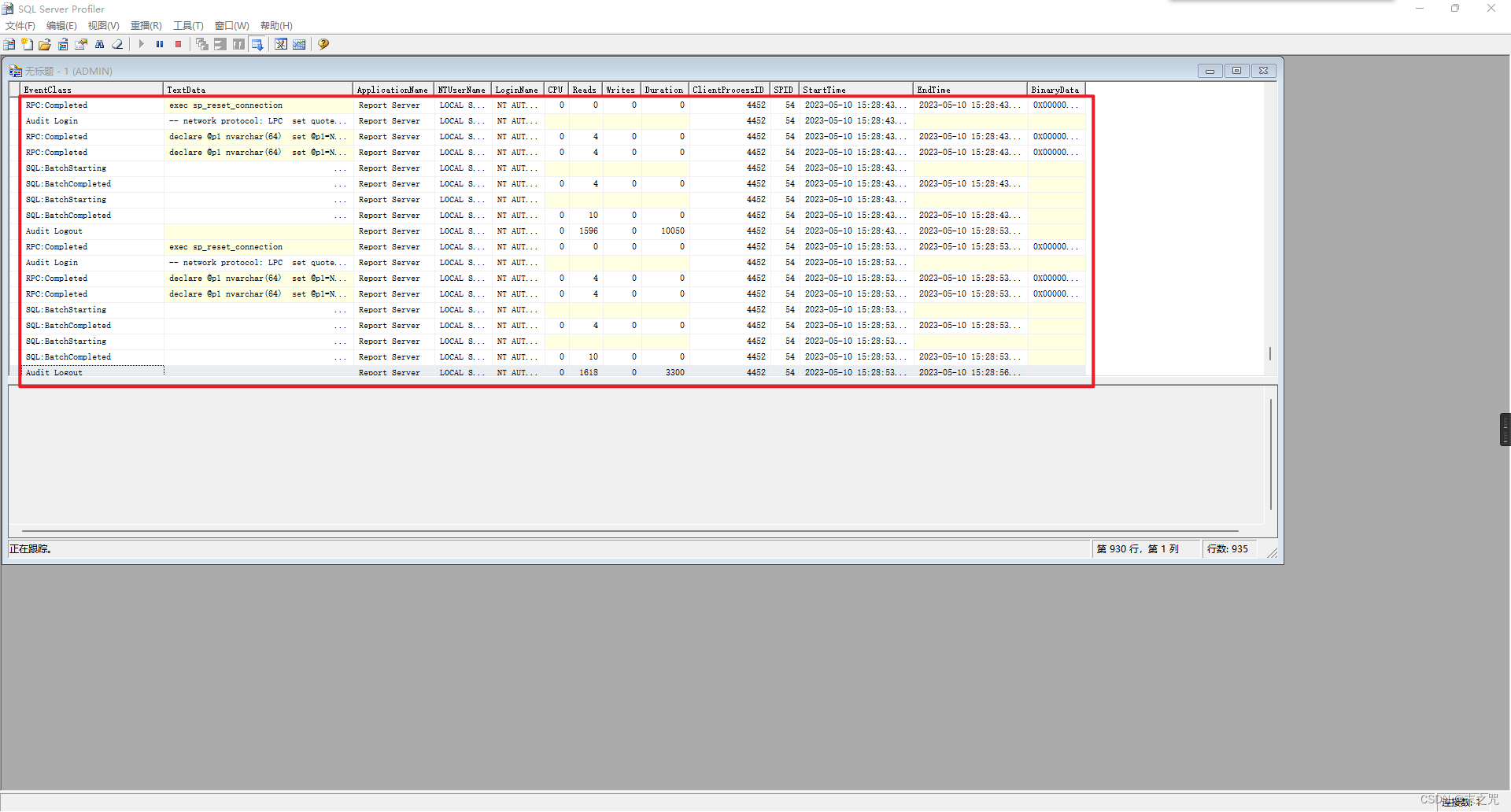This screenshot has height=812, width=1511.
Task: Click the LoginName column header
Action: tap(518, 90)
